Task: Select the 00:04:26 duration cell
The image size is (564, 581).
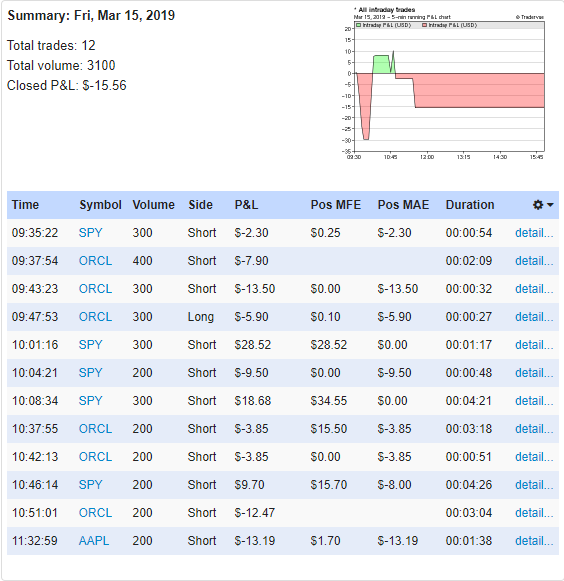Action: [469, 485]
